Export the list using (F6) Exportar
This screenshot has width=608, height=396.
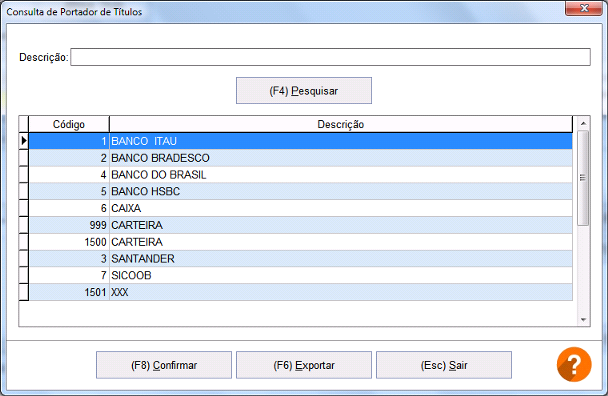[x=304, y=365]
